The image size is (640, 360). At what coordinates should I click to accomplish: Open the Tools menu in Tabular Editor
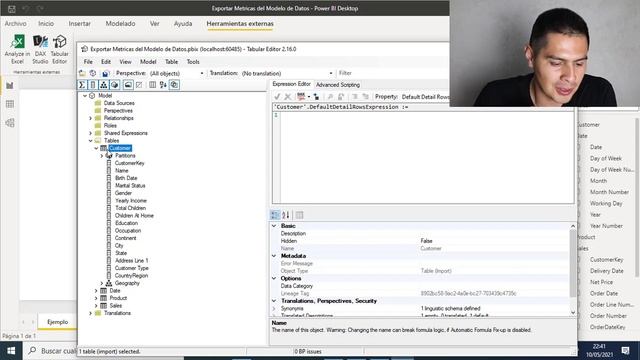pos(193,62)
